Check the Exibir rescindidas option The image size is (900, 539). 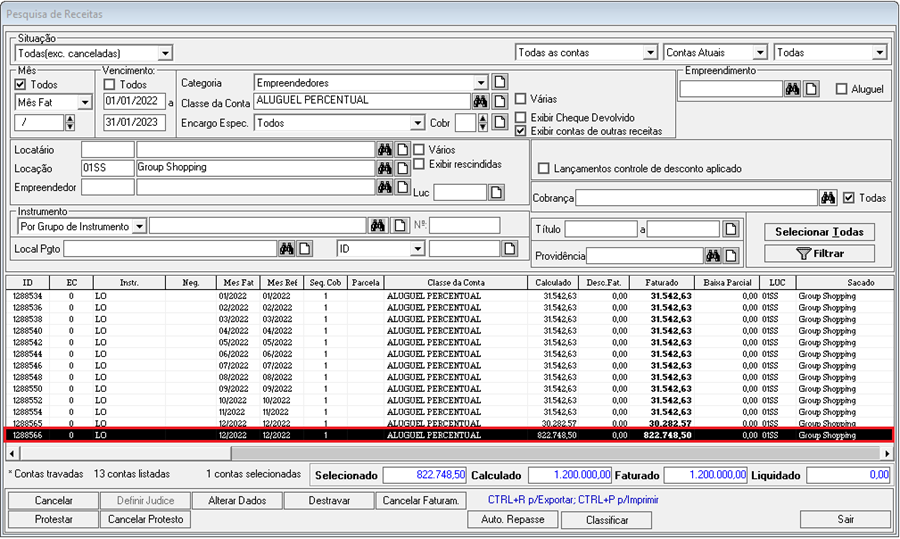click(x=420, y=164)
